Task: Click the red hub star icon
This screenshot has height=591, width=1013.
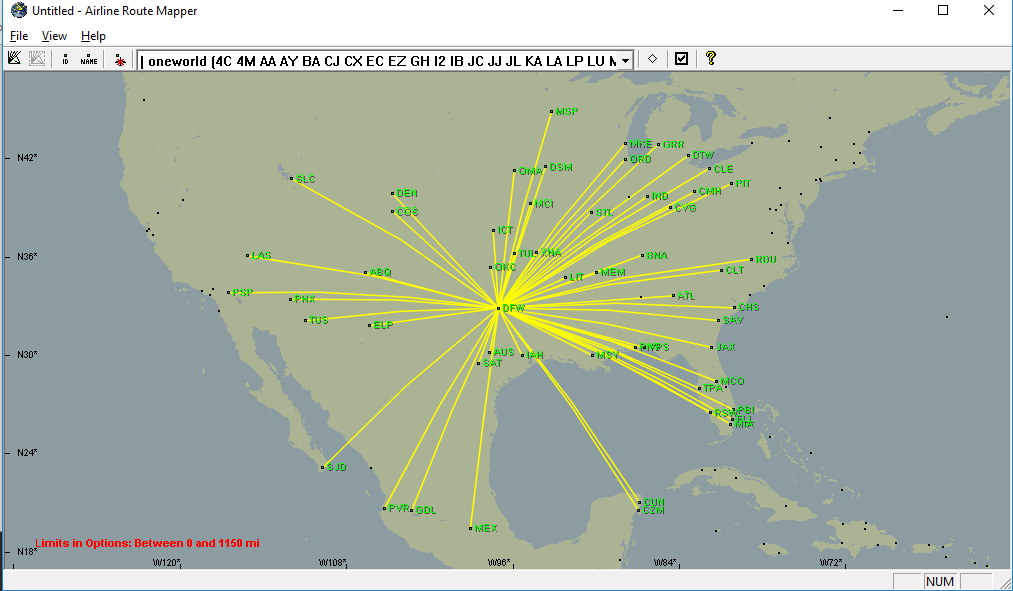Action: click(120, 60)
